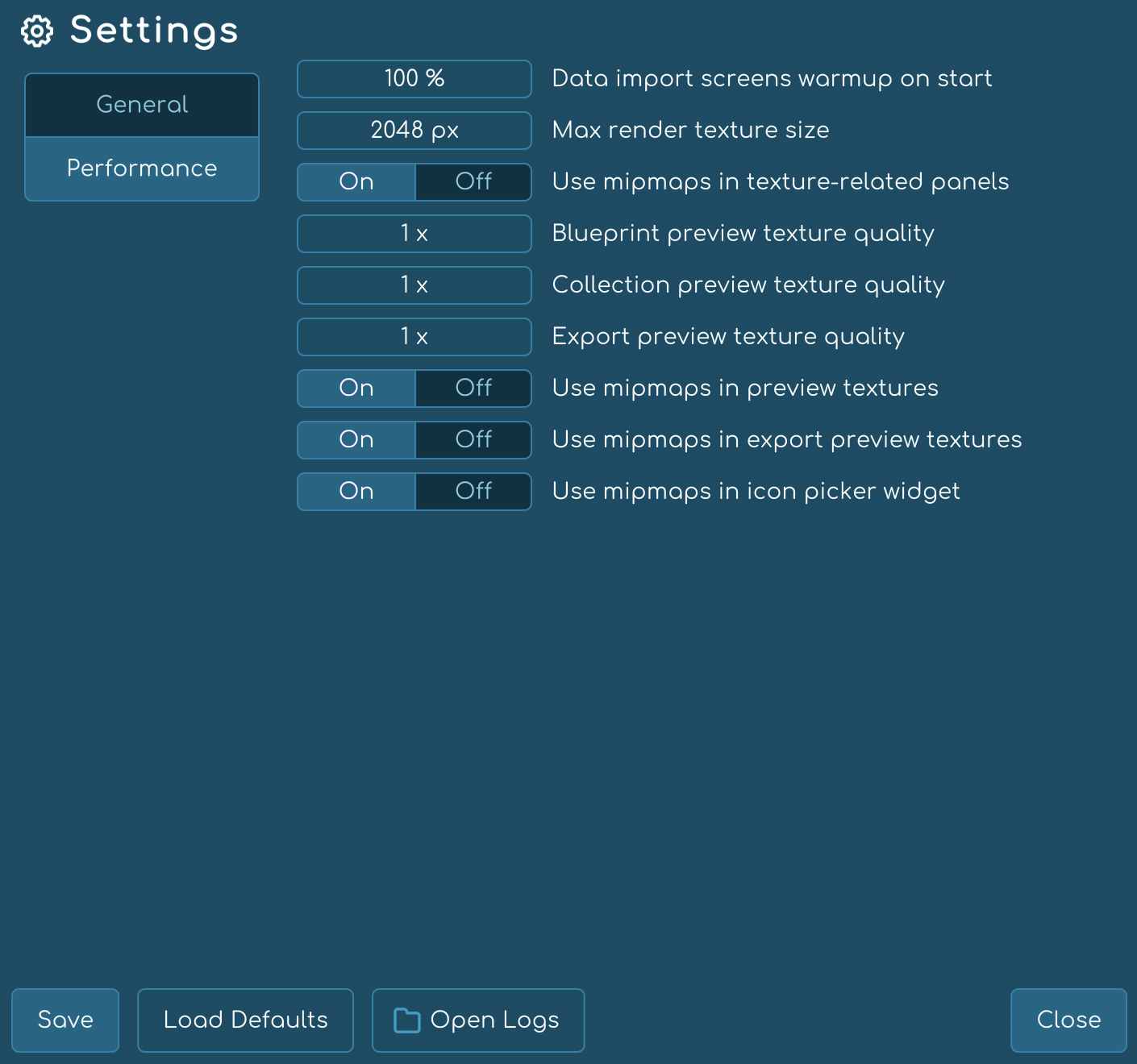This screenshot has width=1137, height=1064.
Task: Close the Settings dialog
Action: coord(1068,1020)
